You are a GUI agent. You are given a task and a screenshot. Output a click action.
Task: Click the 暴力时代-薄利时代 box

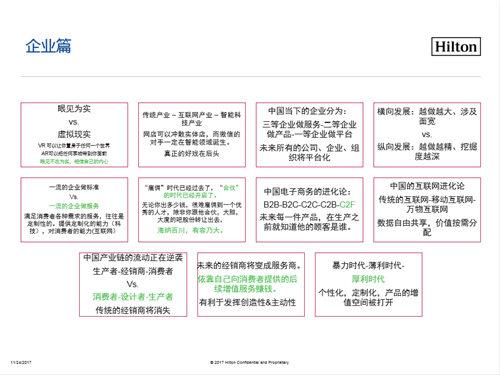point(368,284)
